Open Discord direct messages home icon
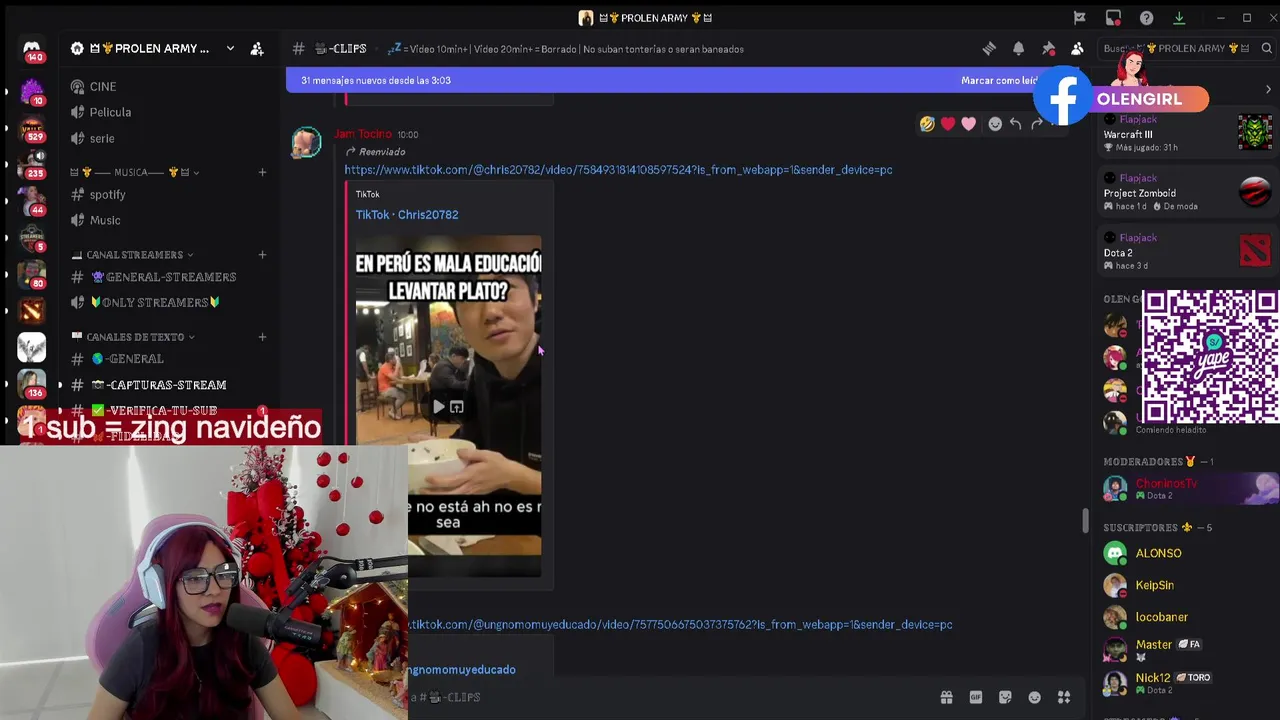This screenshot has width=1280, height=720. 32,49
